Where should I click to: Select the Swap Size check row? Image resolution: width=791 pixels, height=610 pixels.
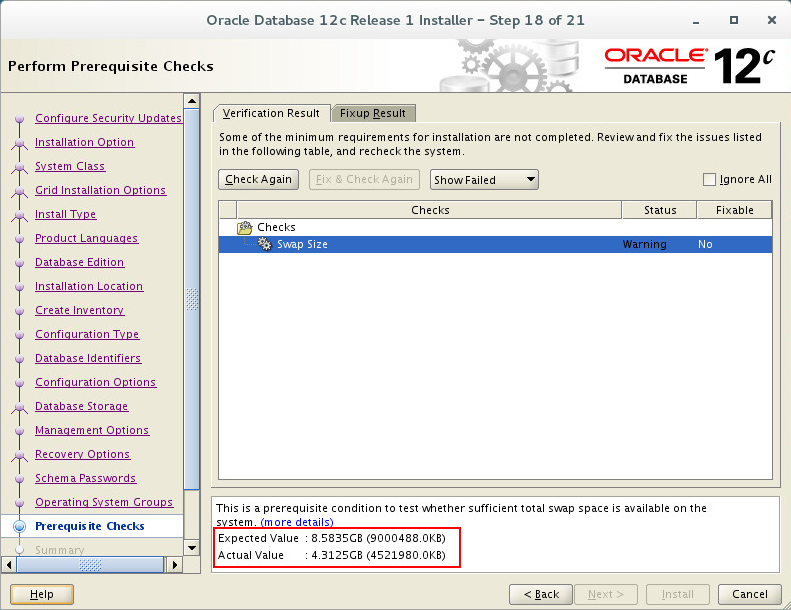495,244
